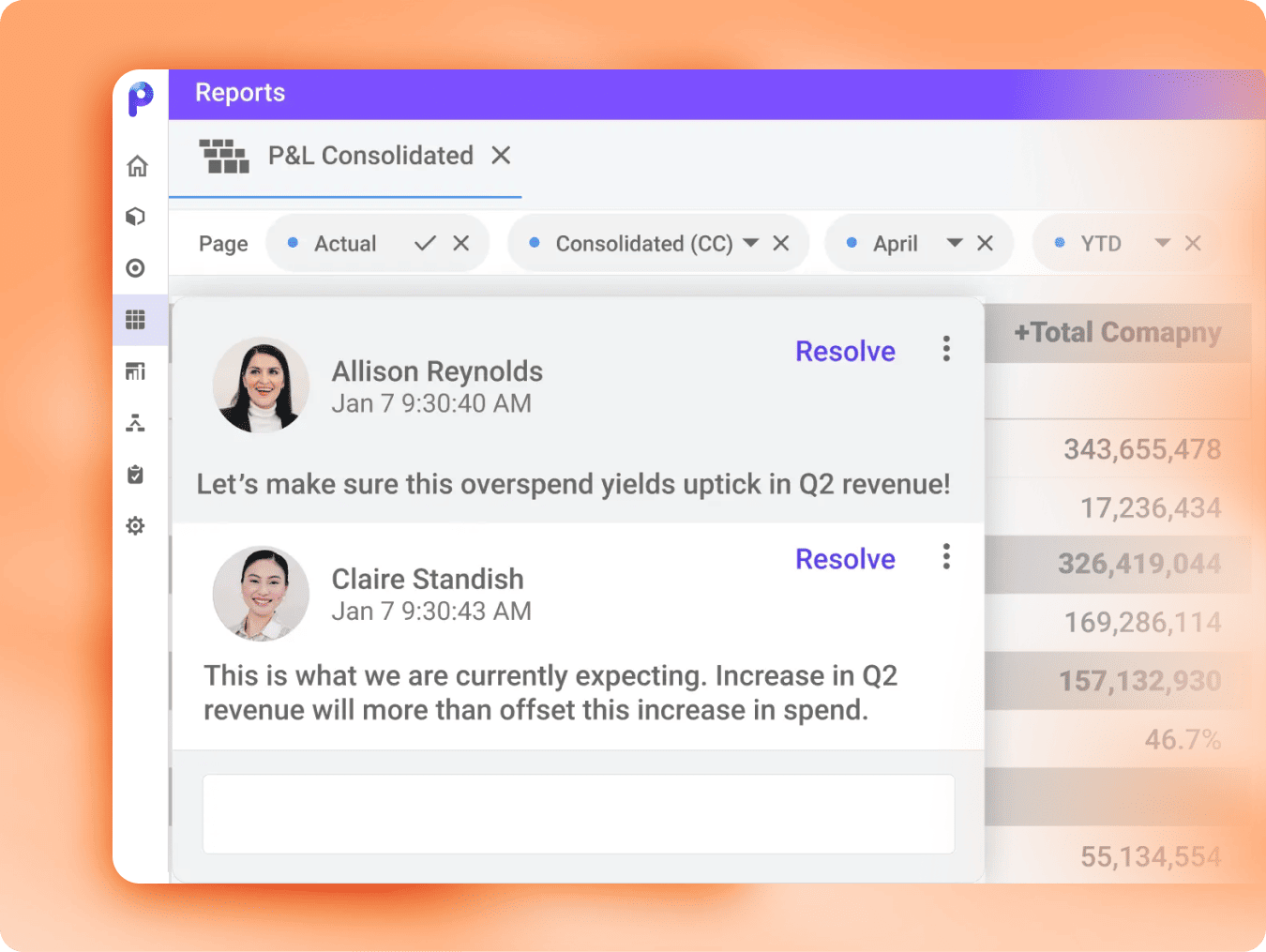Expand the Consolidated (CC) dropdown
1266x952 pixels.
point(751,243)
